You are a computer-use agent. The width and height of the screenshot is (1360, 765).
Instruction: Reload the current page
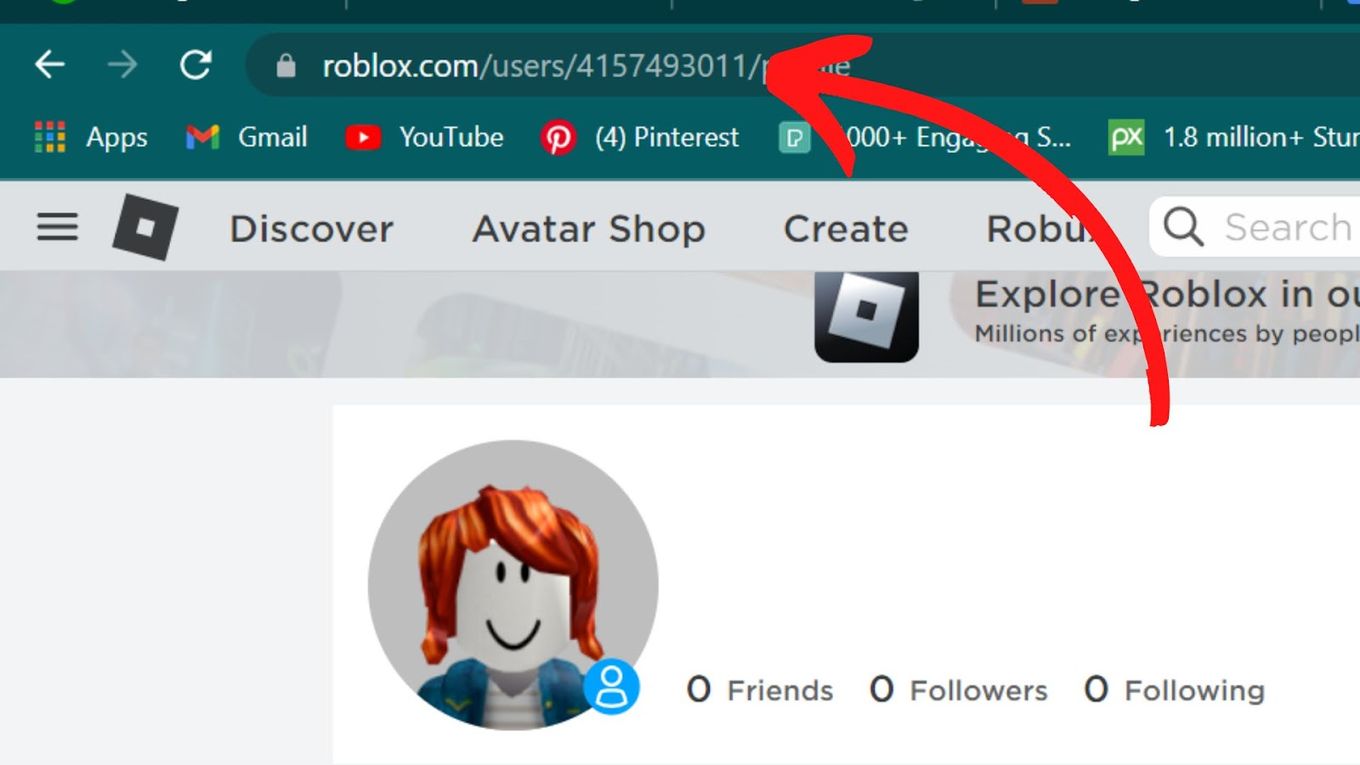click(196, 64)
